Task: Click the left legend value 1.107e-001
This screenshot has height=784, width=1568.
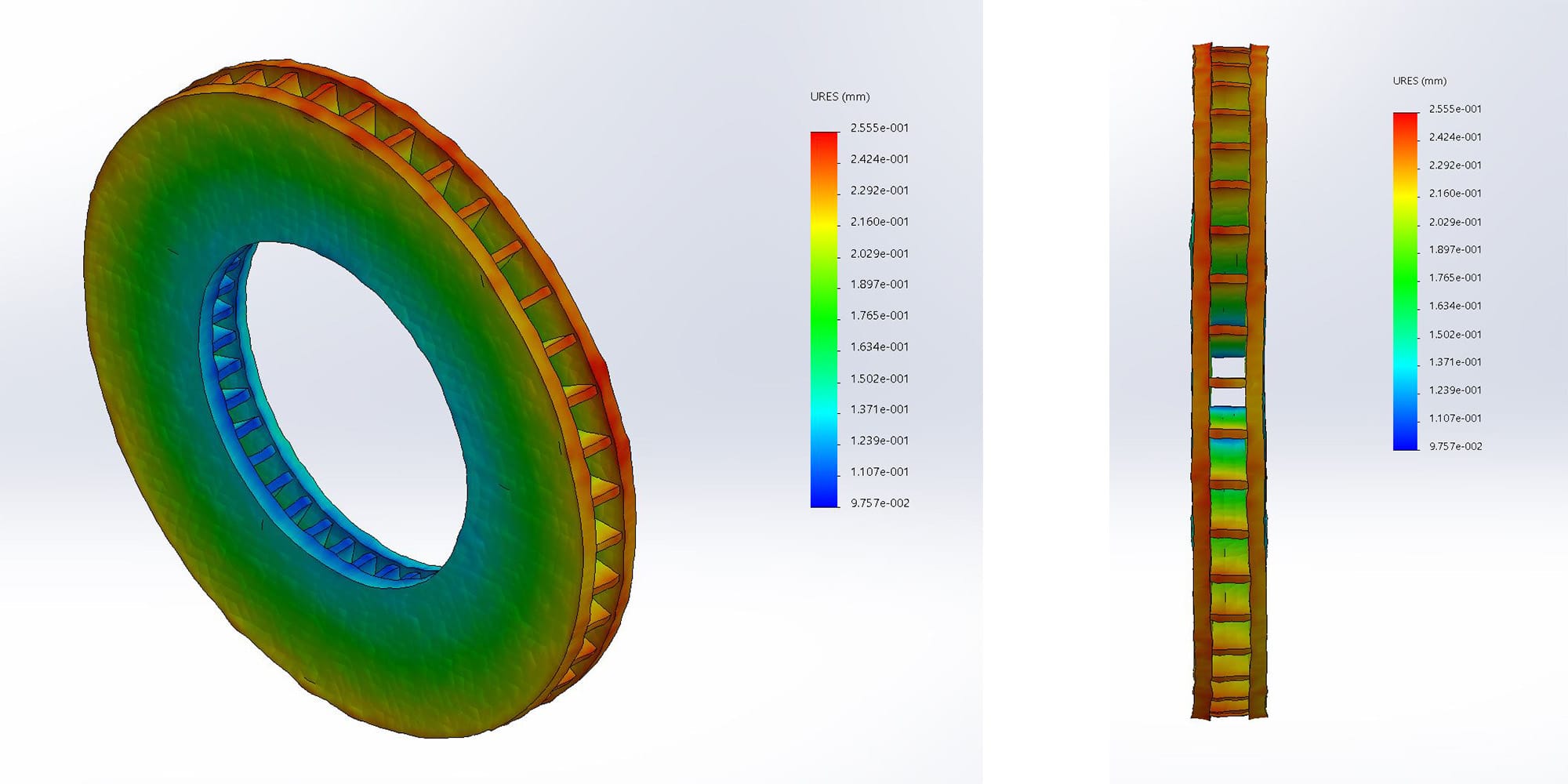Action: pyautogui.click(x=880, y=472)
